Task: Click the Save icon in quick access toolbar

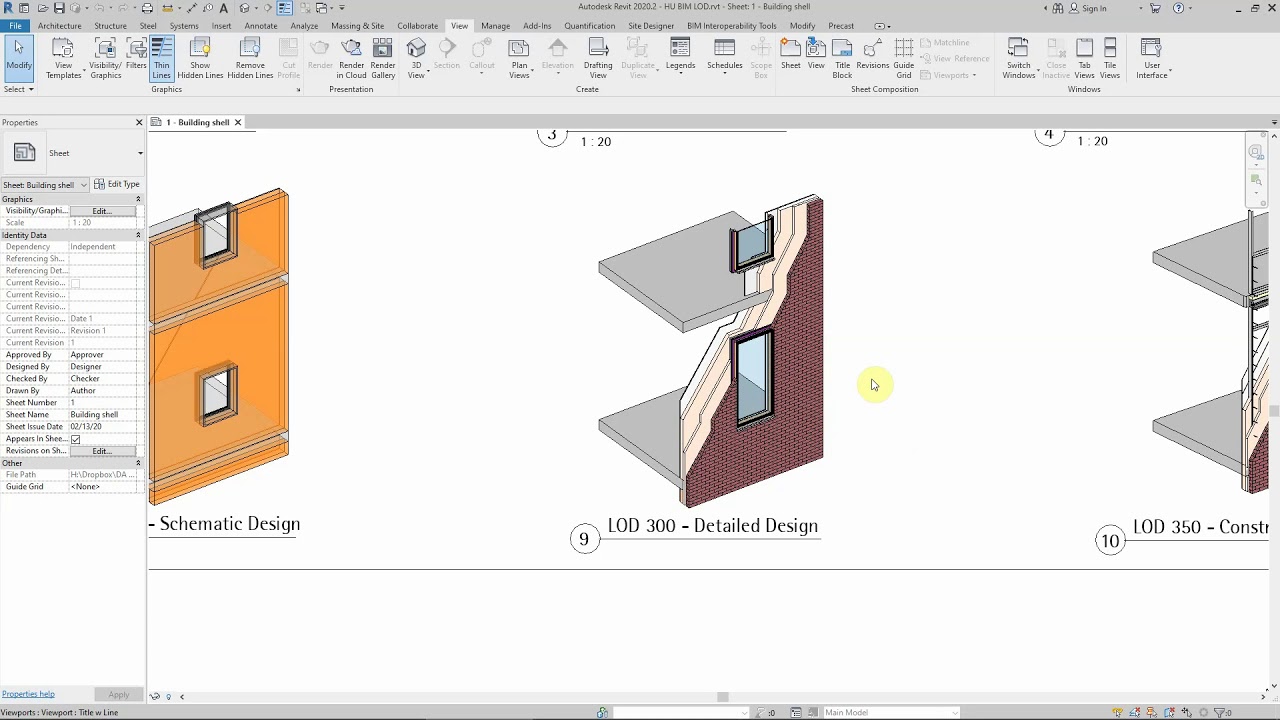Action: tap(59, 8)
